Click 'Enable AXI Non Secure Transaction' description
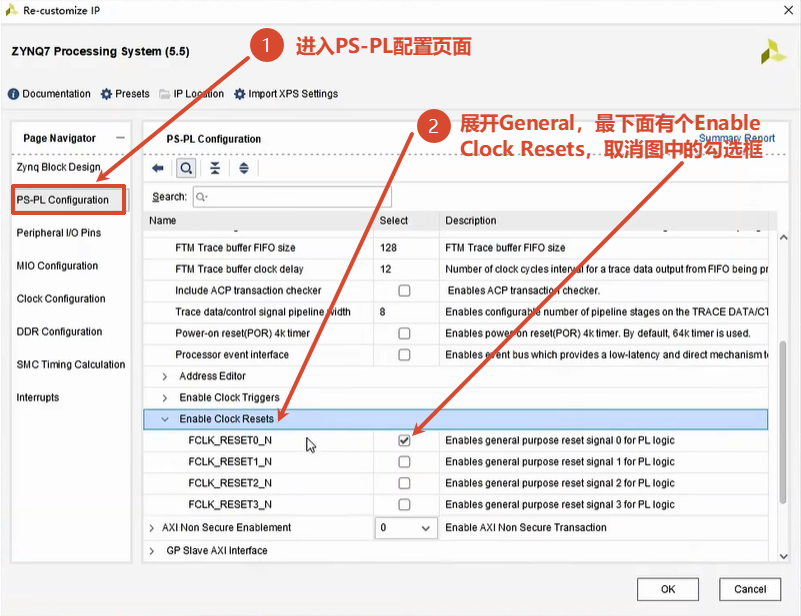This screenshot has width=801, height=616. pyautogui.click(x=526, y=528)
